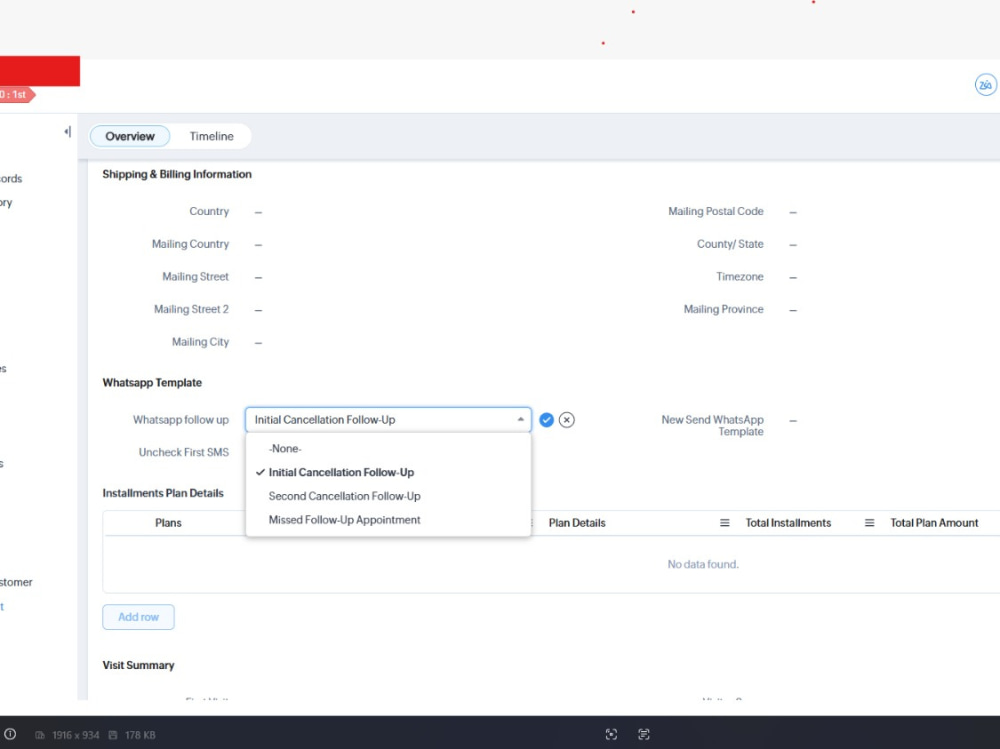The width and height of the screenshot is (1000, 749).
Task: Click the Installments Plan Details heading
Action: point(163,493)
